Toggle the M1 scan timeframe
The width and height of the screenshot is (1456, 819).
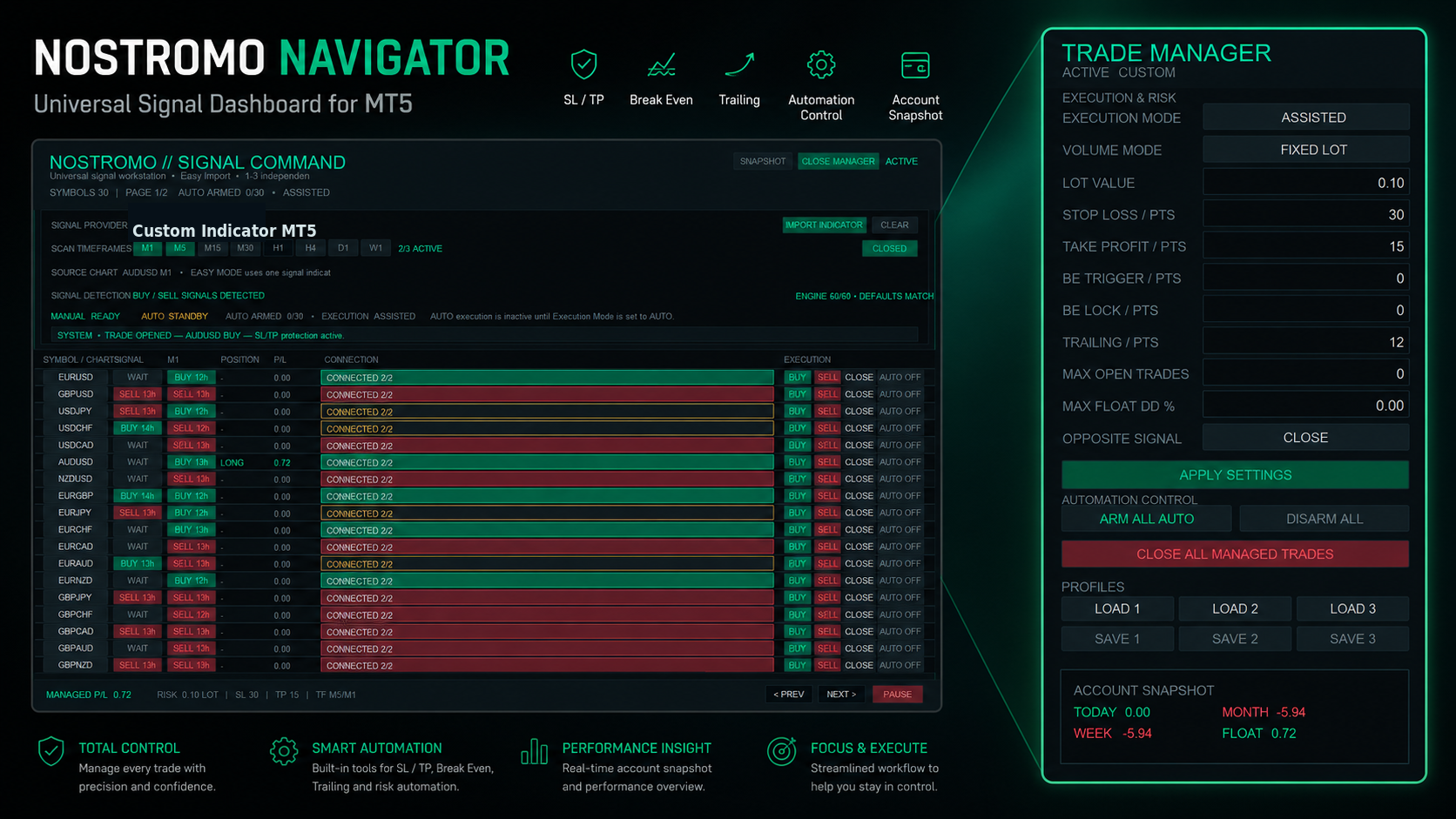pos(148,248)
